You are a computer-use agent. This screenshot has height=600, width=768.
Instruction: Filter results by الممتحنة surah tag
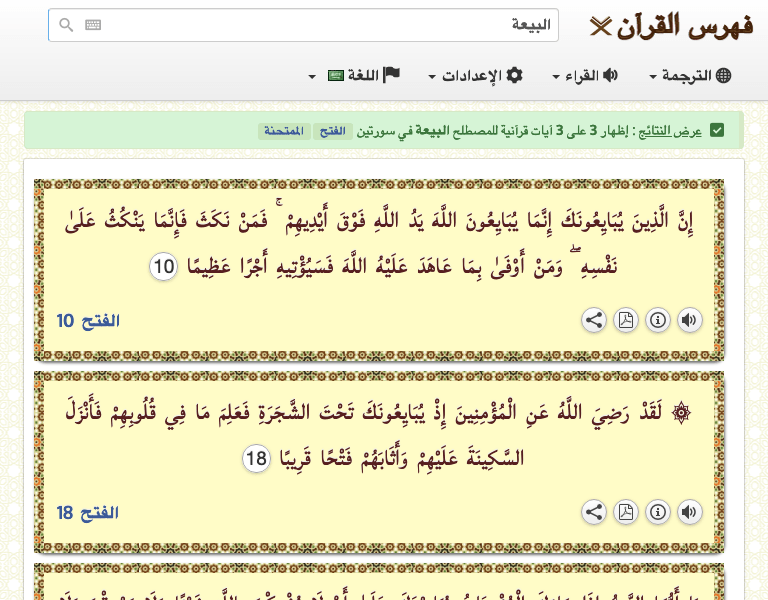coord(283,131)
